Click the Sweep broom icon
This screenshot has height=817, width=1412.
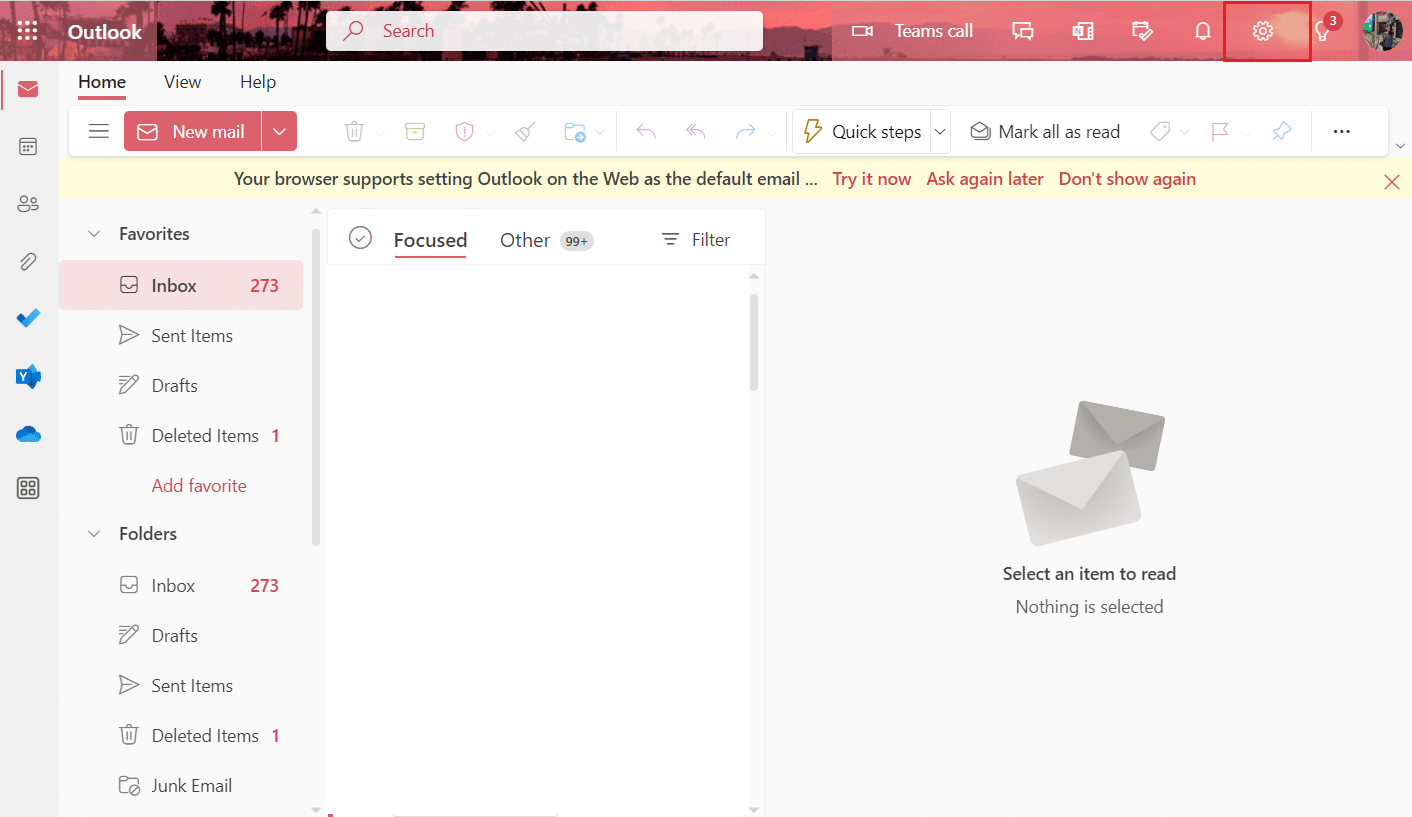[526, 131]
